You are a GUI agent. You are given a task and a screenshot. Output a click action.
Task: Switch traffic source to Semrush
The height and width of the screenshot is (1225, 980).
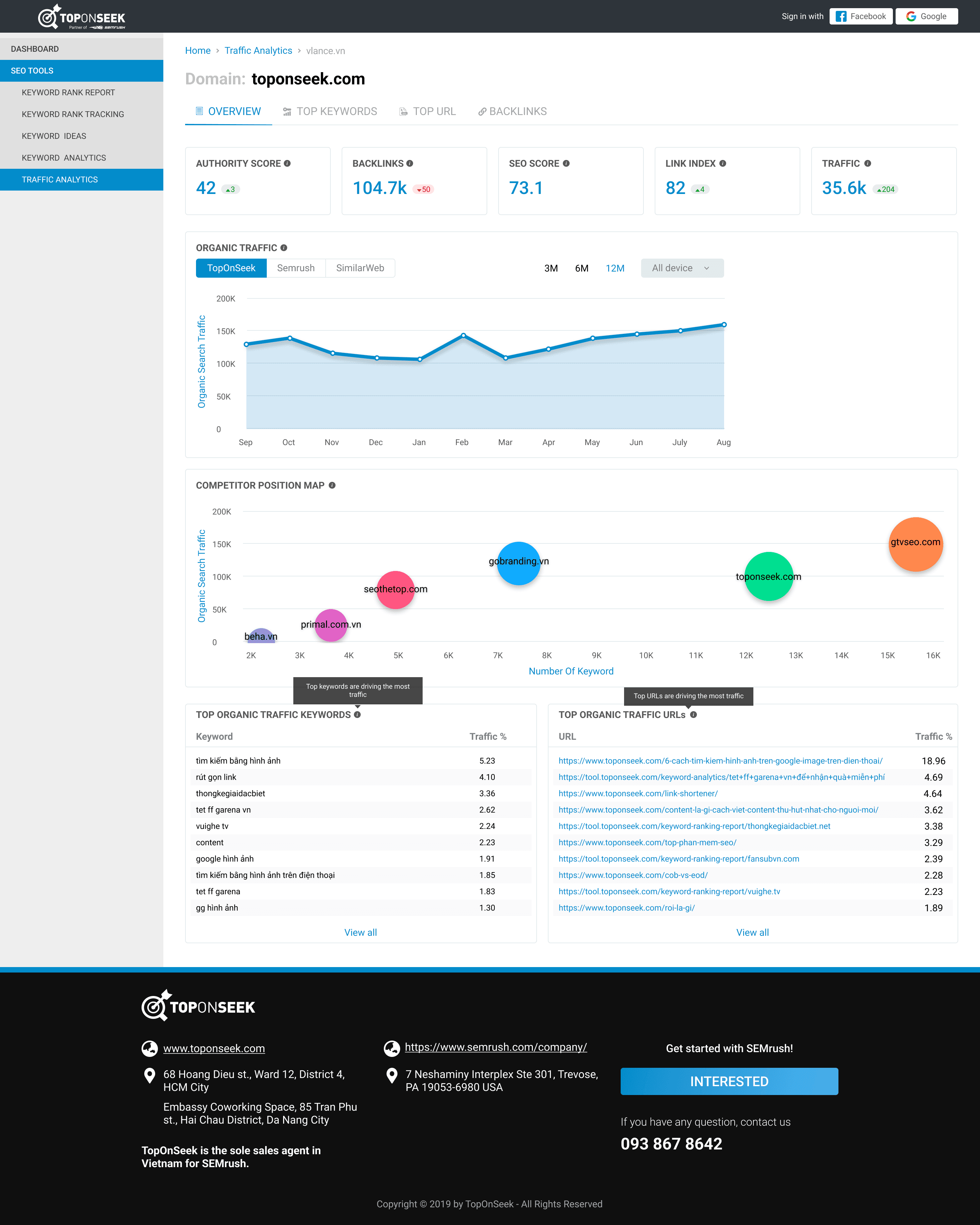[x=296, y=268]
